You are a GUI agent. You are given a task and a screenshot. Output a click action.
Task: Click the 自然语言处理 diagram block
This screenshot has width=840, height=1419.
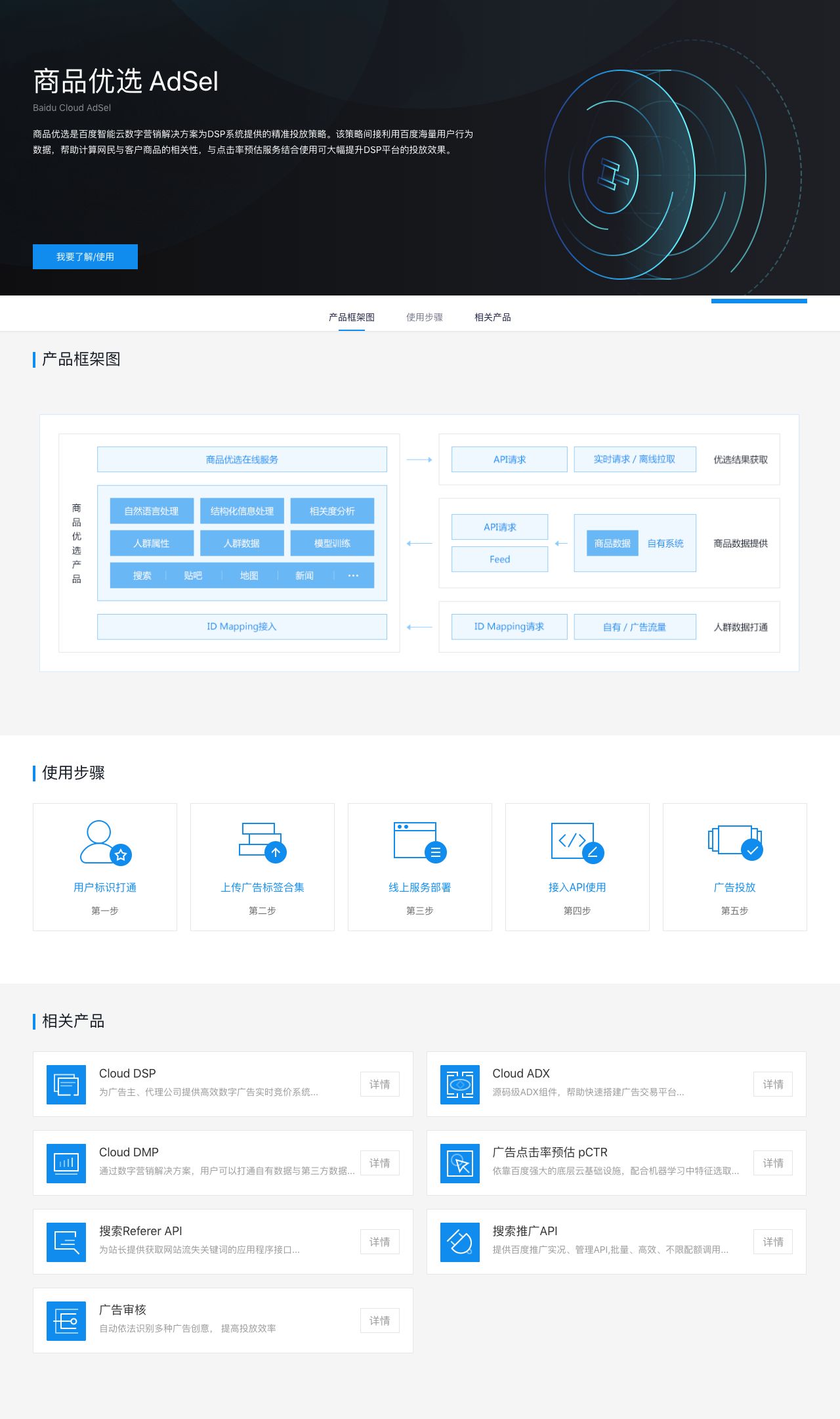click(x=152, y=511)
